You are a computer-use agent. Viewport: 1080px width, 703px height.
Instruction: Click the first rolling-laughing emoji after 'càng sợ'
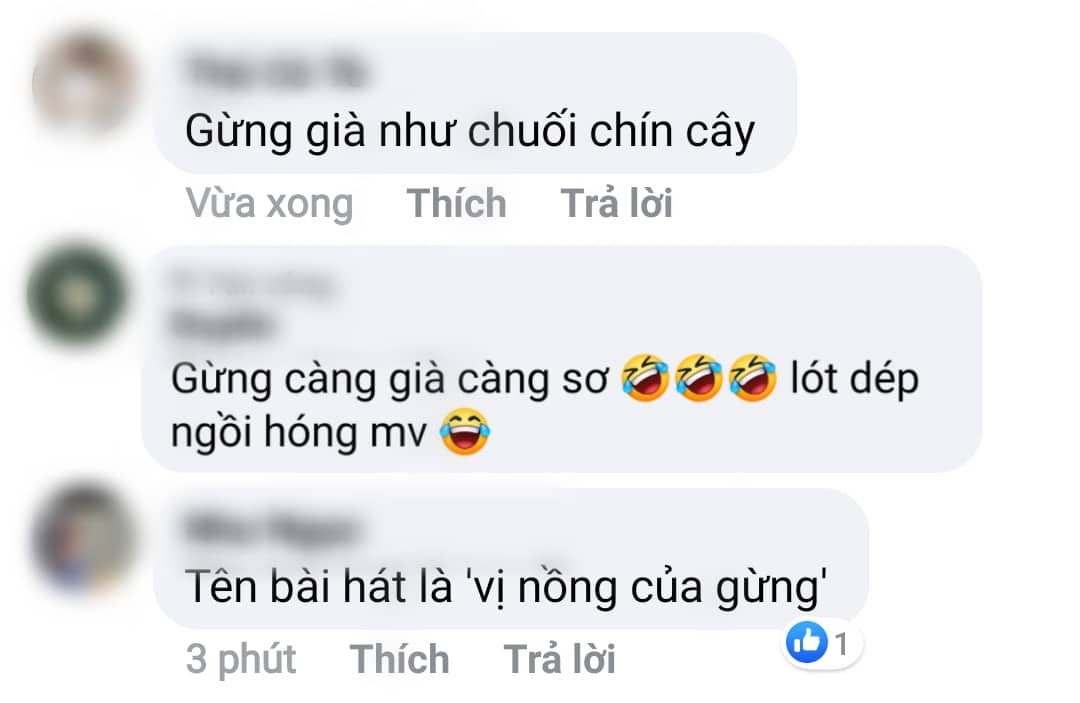pyautogui.click(x=645, y=378)
